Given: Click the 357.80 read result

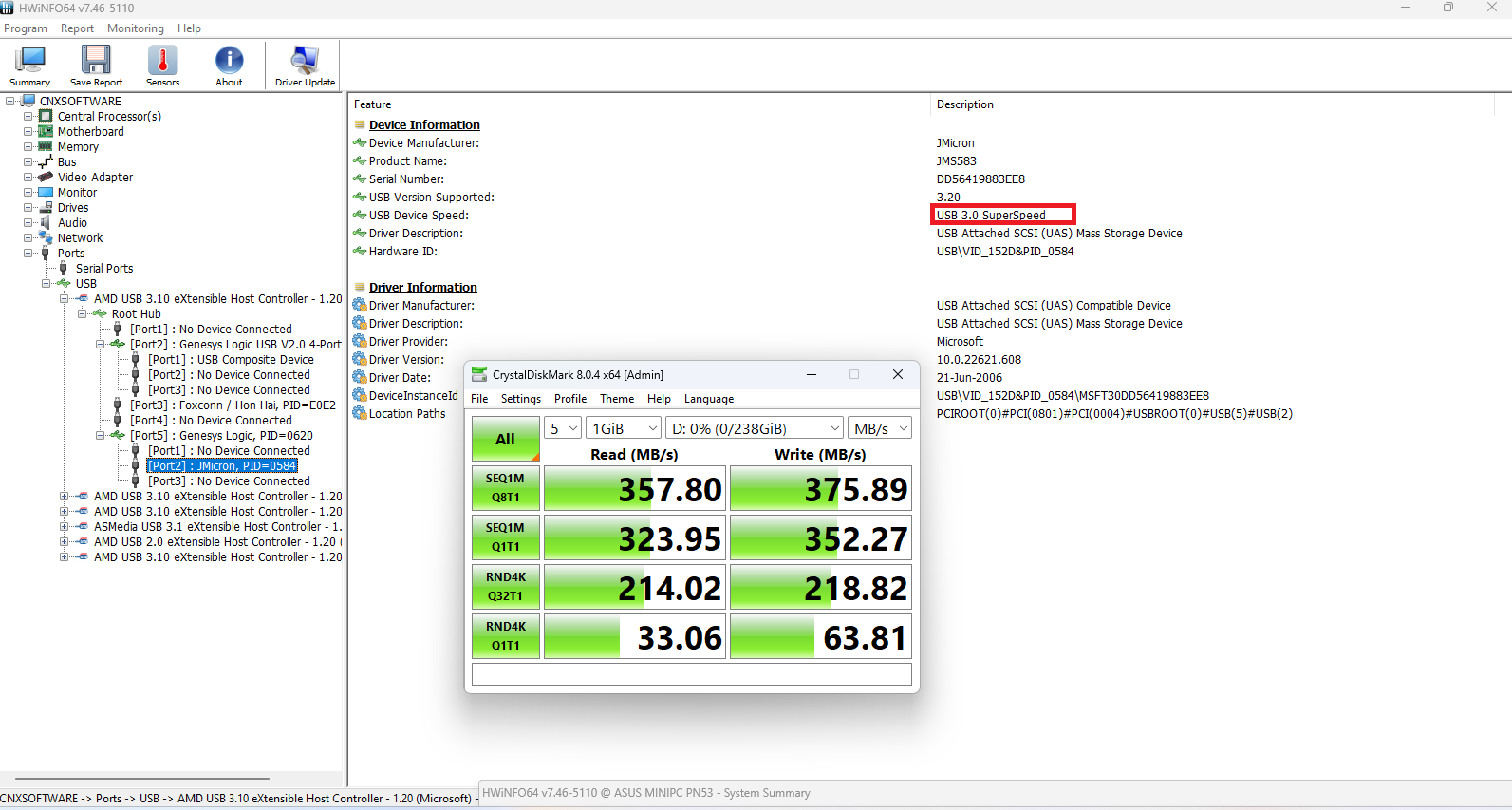Looking at the screenshot, I should (x=635, y=488).
